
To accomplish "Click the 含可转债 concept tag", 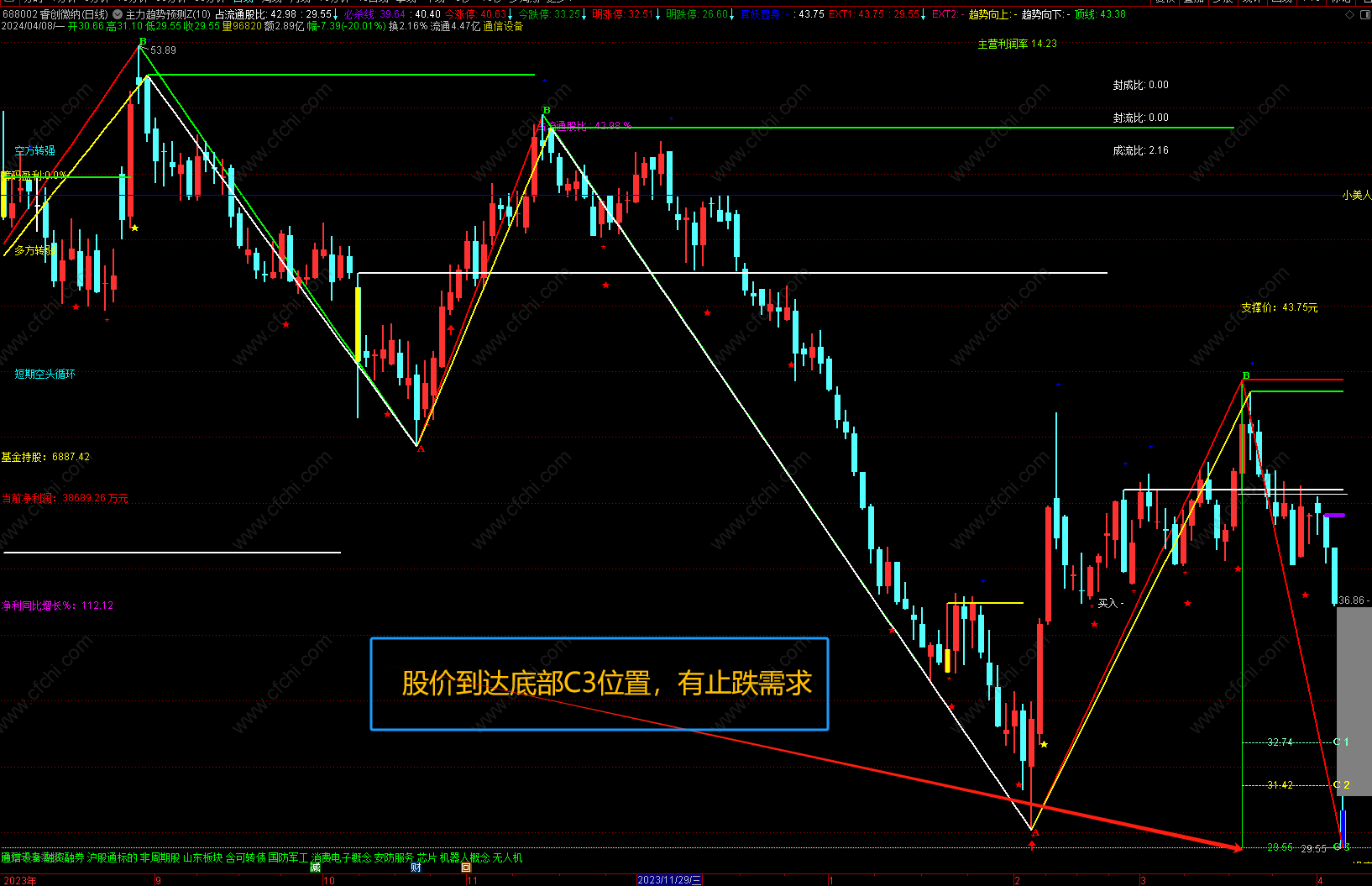I will pos(245,857).
